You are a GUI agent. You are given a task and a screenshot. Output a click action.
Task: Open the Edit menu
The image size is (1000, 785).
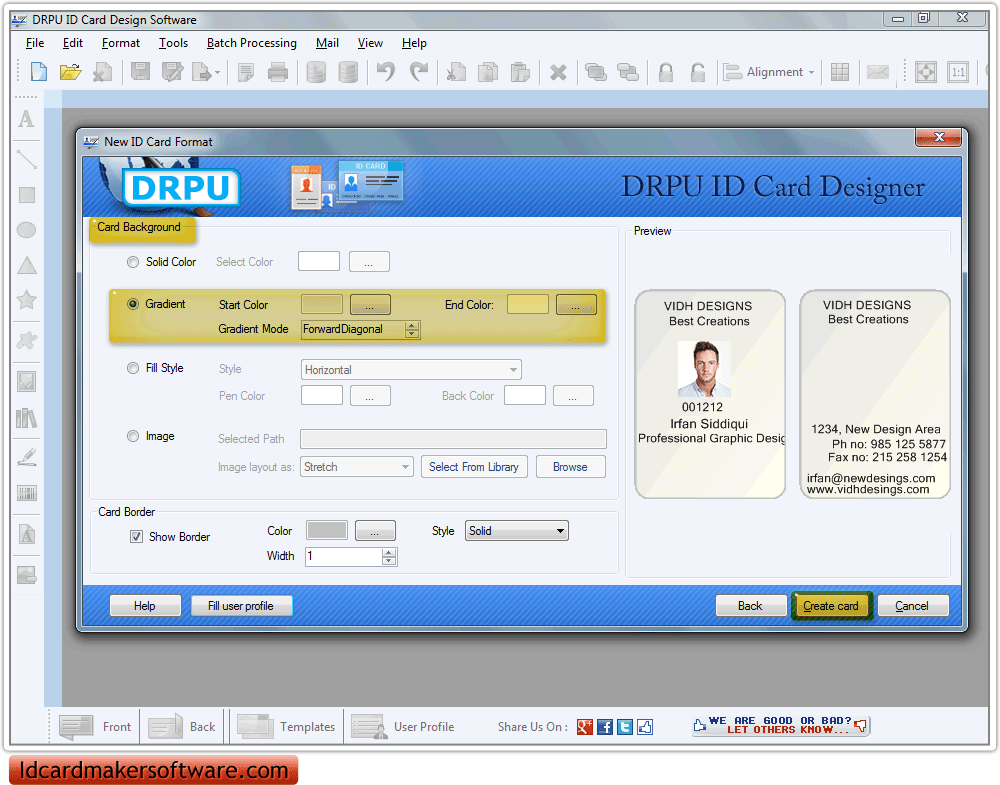(73, 43)
